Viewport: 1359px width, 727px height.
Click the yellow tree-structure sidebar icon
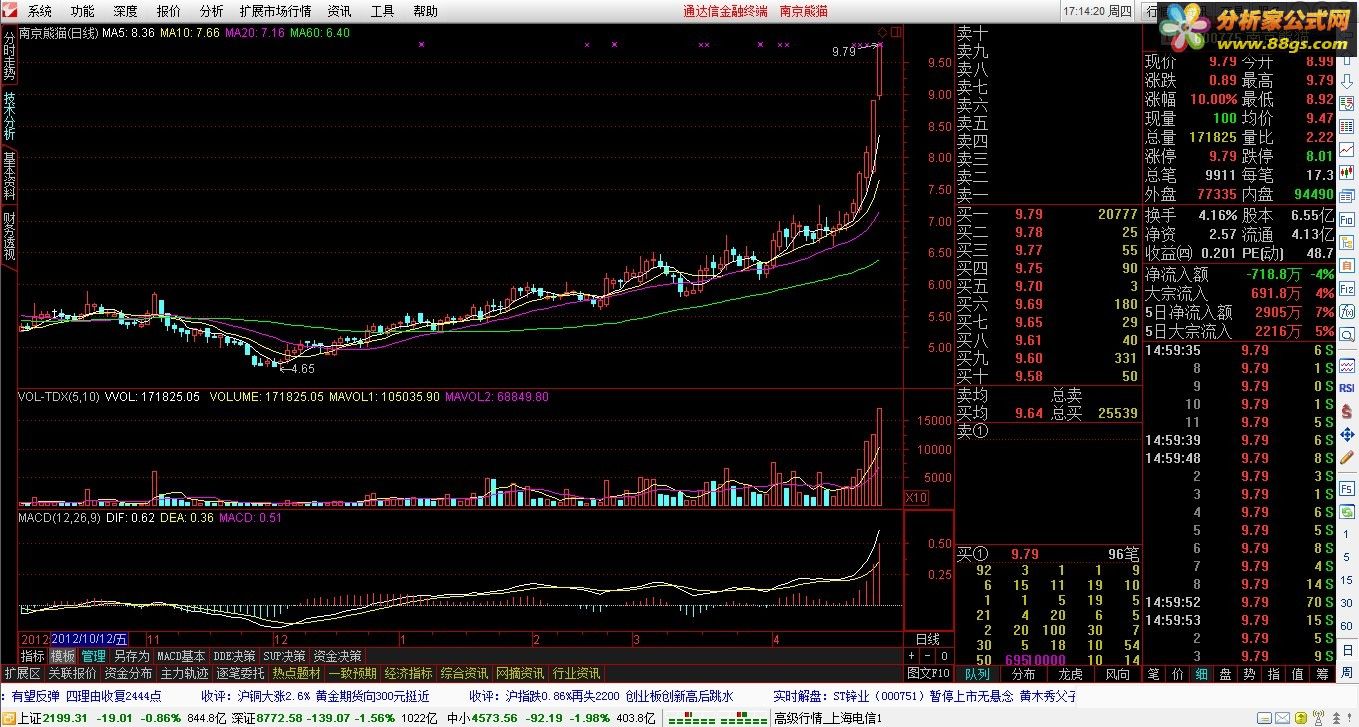click(x=1346, y=242)
